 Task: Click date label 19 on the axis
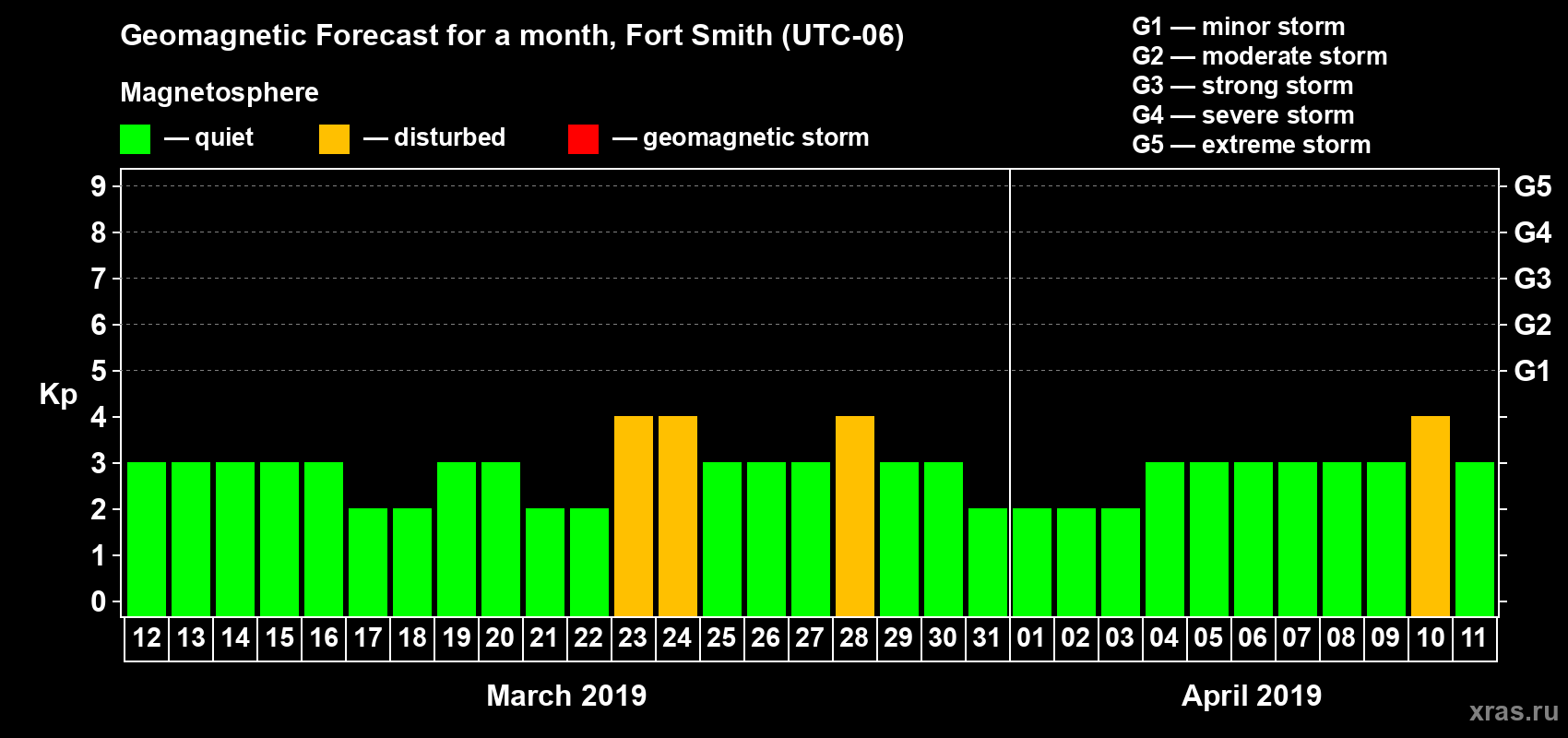[457, 638]
